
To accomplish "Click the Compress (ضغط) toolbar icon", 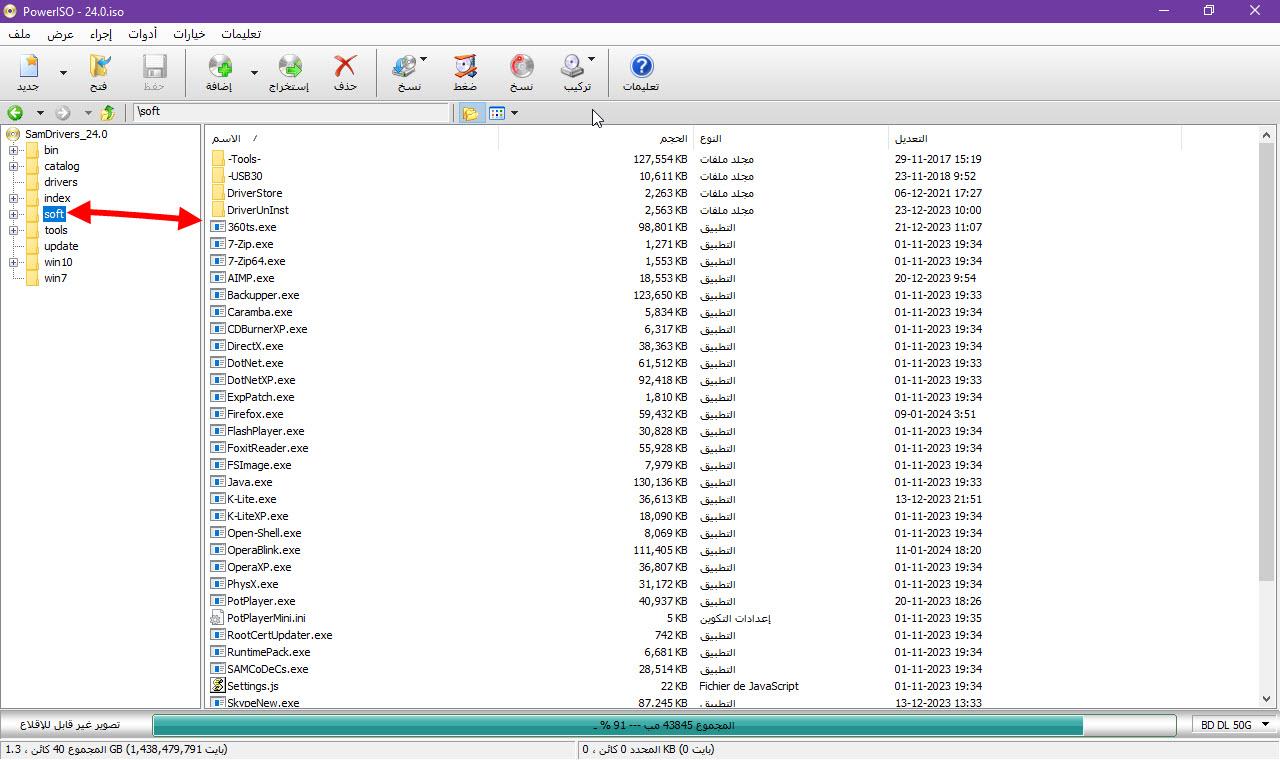I will [x=465, y=67].
